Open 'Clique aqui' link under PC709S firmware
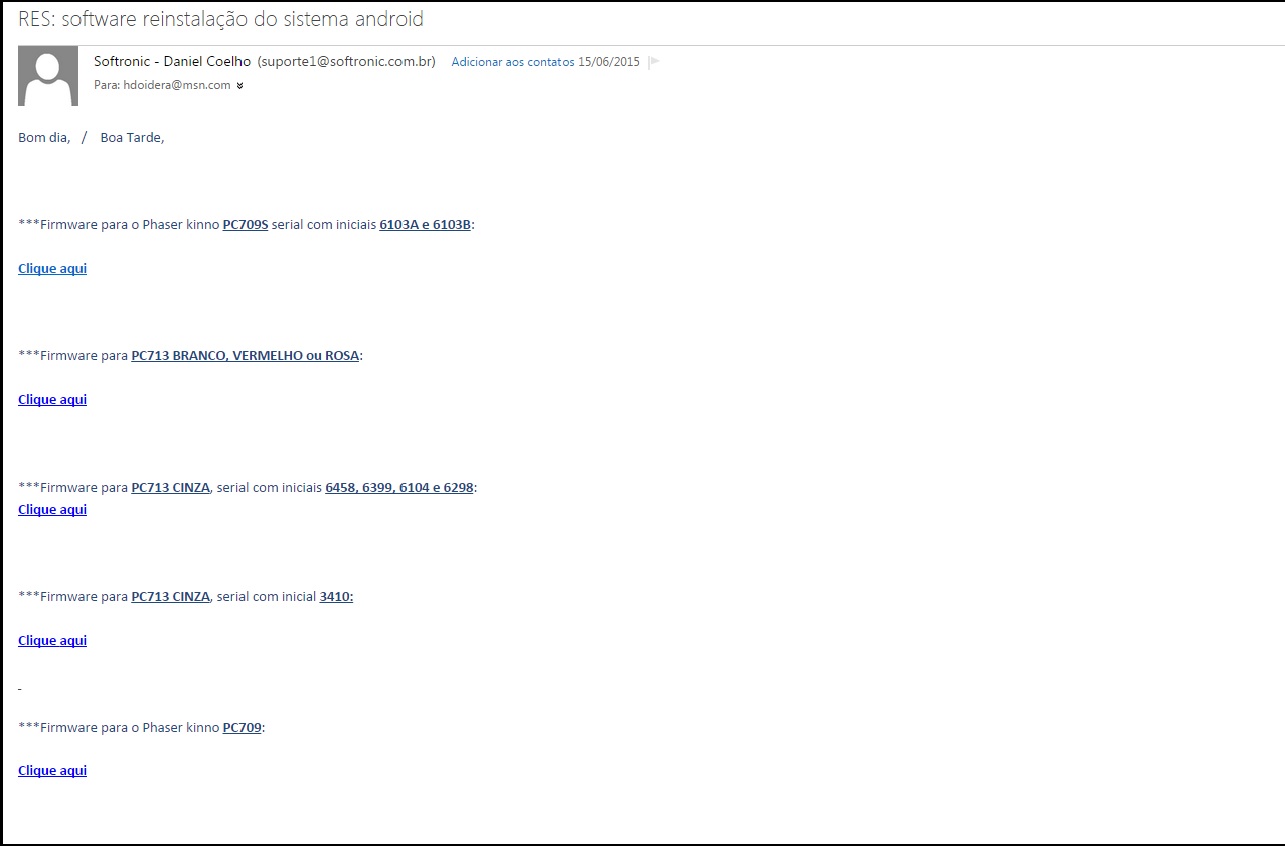The width and height of the screenshot is (1285, 846). (52, 269)
